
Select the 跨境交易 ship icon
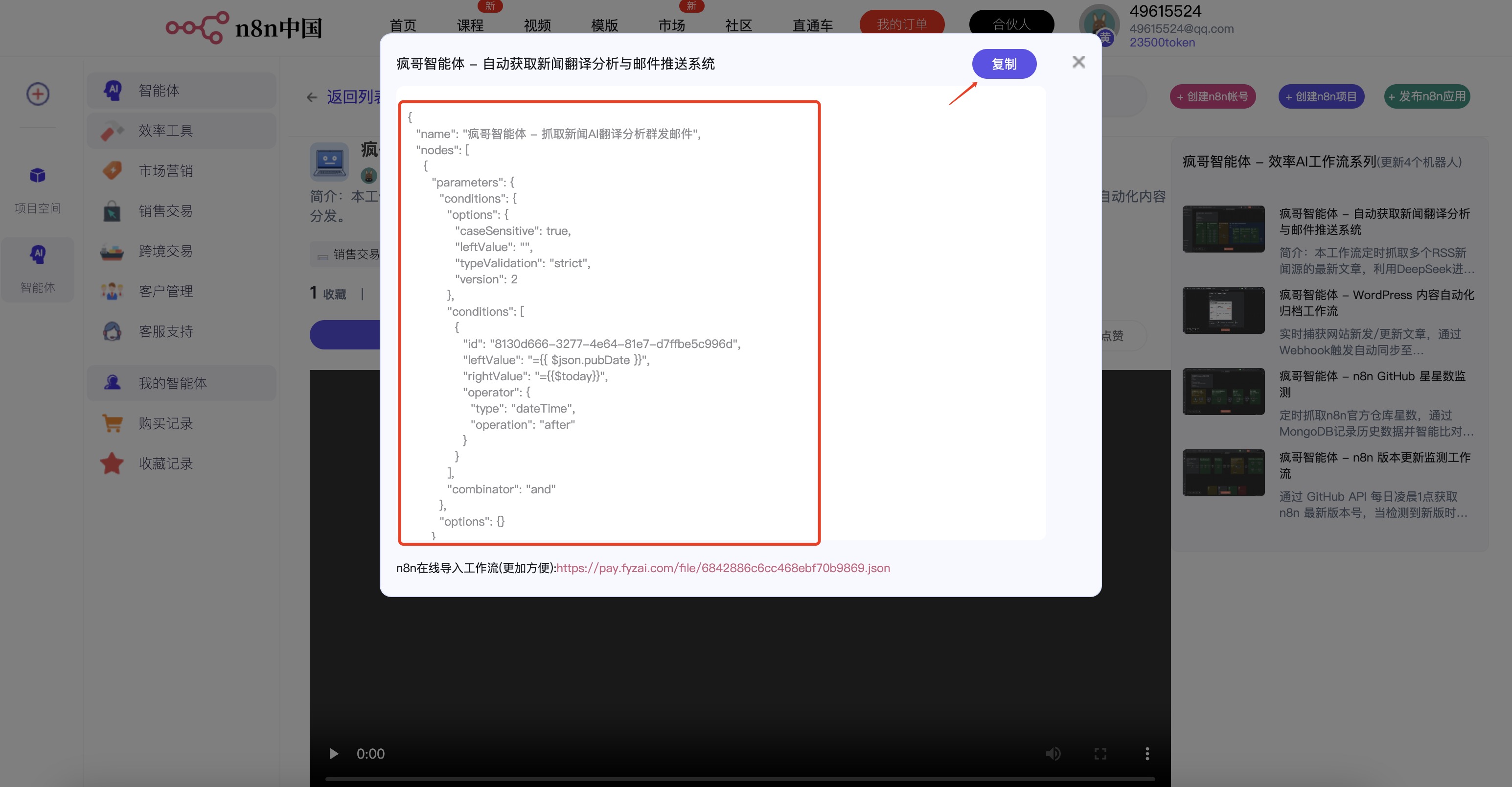(112, 251)
